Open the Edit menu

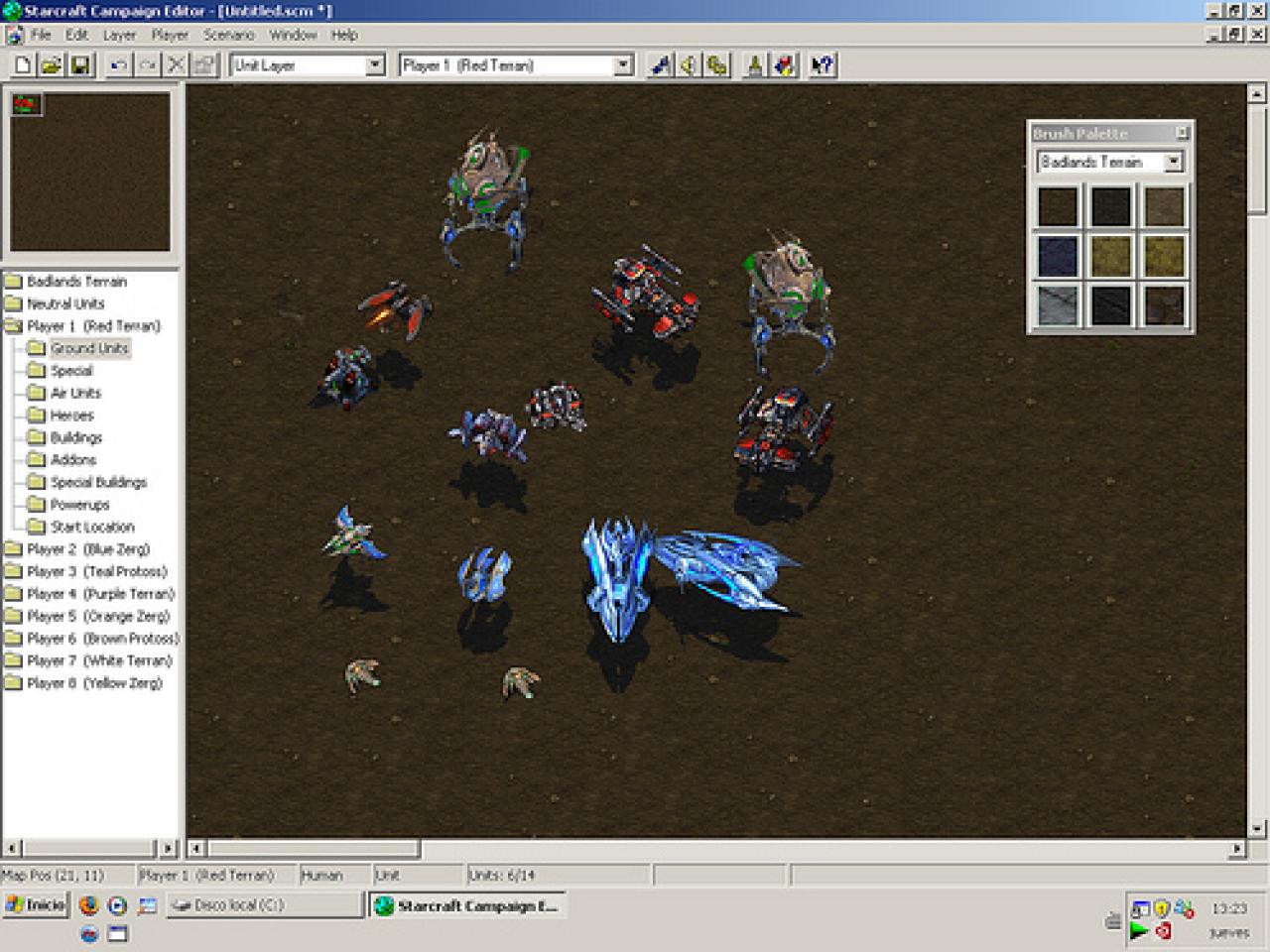pos(76,35)
